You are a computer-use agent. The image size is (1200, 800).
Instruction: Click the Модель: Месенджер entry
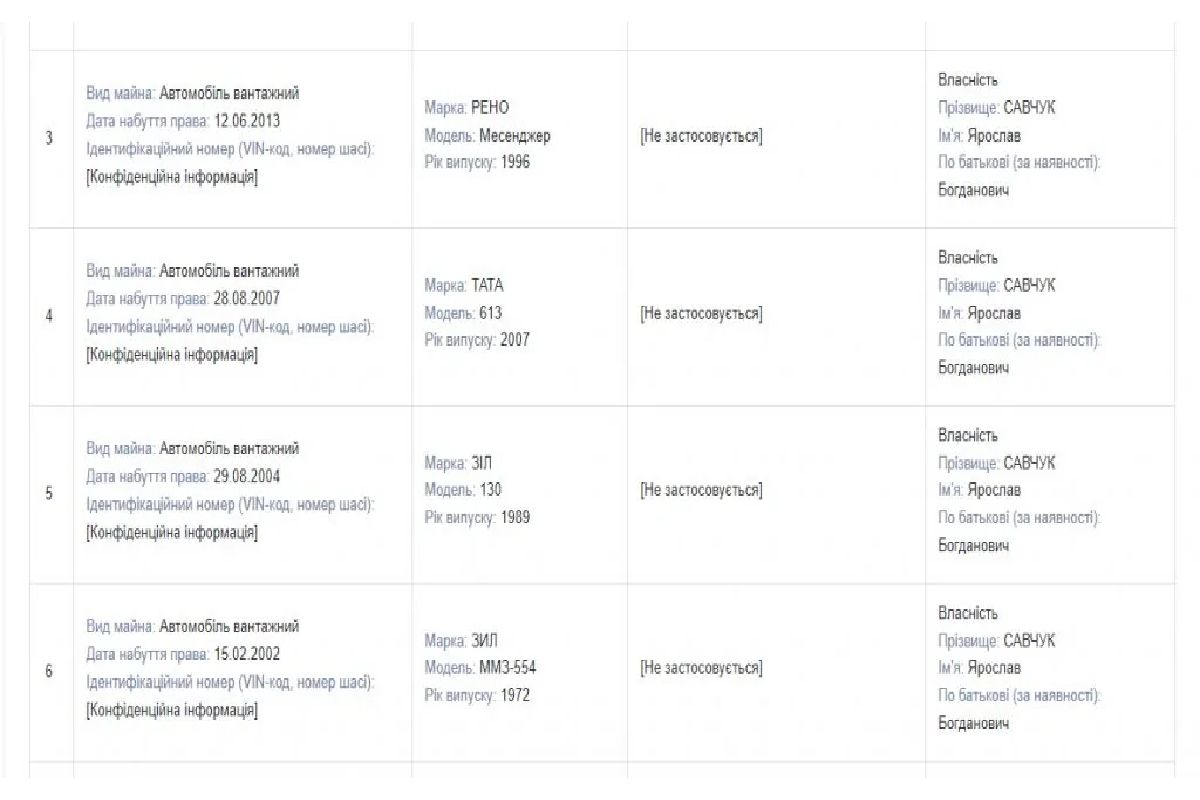click(487, 135)
